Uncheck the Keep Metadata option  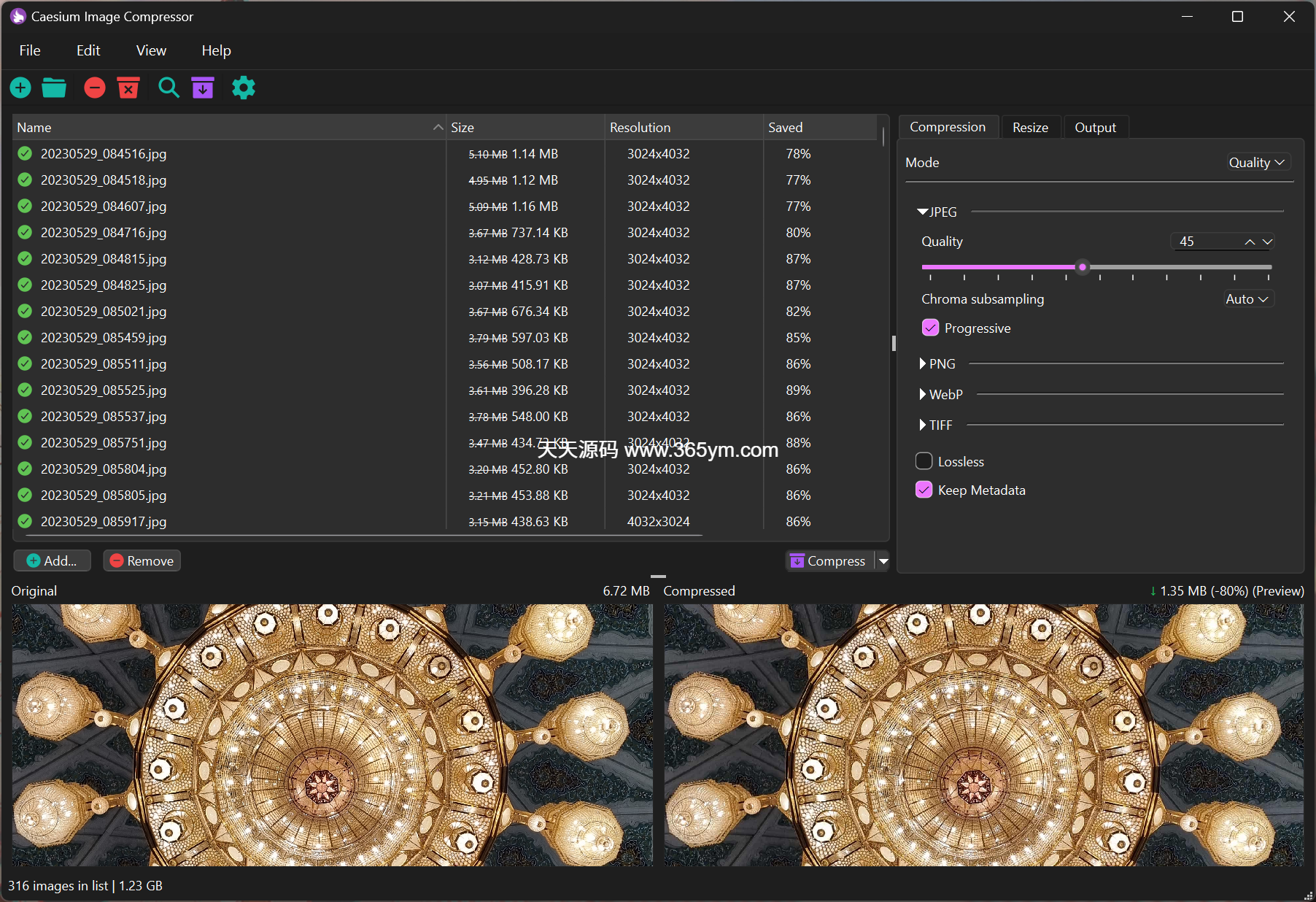click(x=924, y=490)
